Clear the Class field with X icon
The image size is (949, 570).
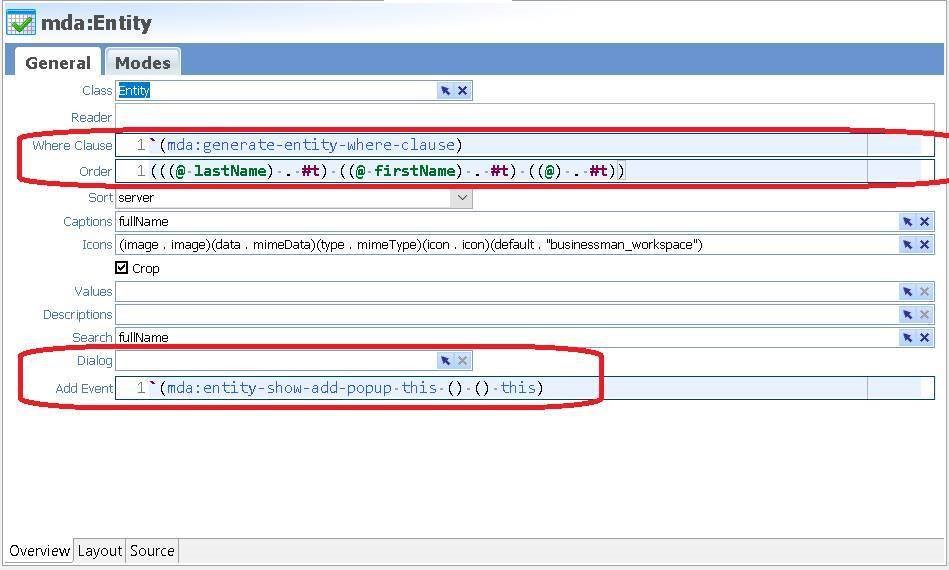click(x=462, y=90)
